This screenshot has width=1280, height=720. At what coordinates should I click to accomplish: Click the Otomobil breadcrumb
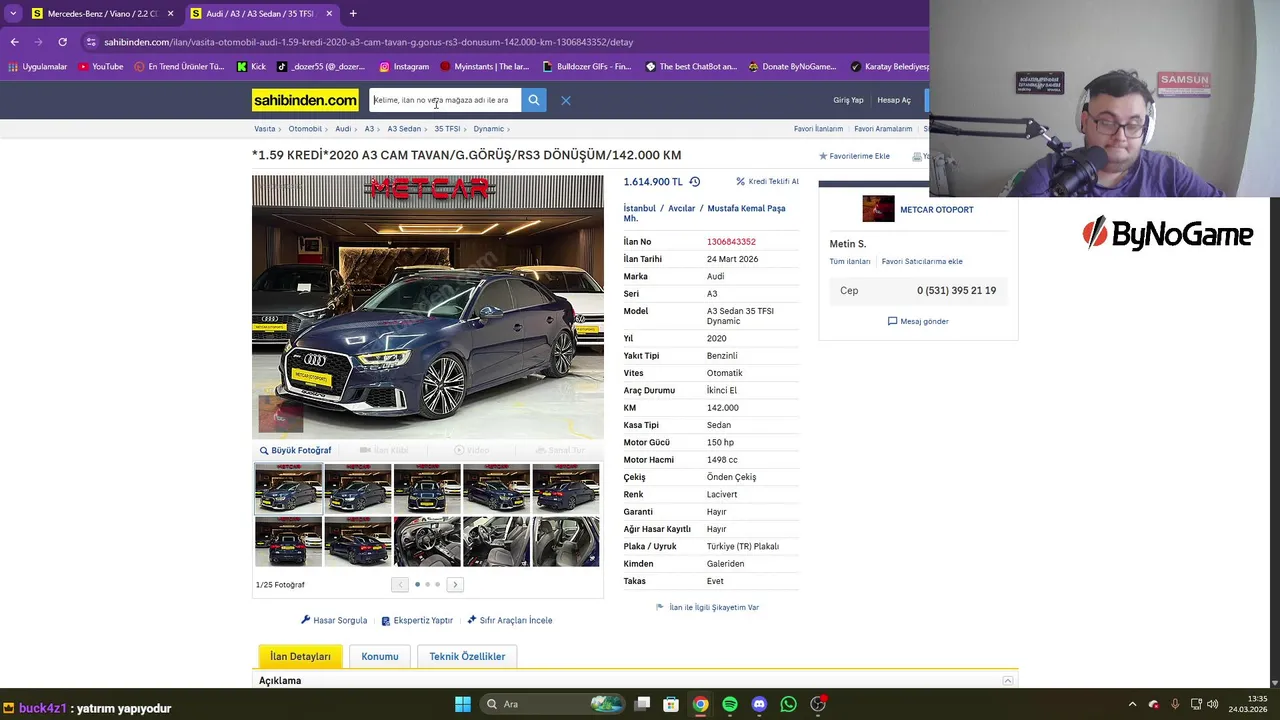(305, 129)
